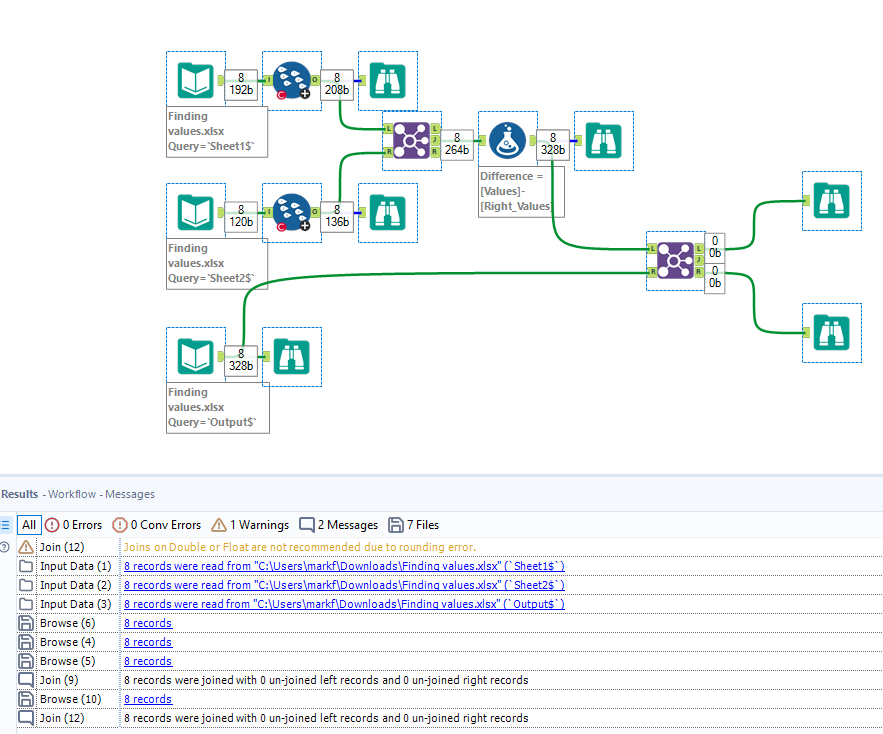Filter results to 0 Conv Errors

click(x=157, y=525)
